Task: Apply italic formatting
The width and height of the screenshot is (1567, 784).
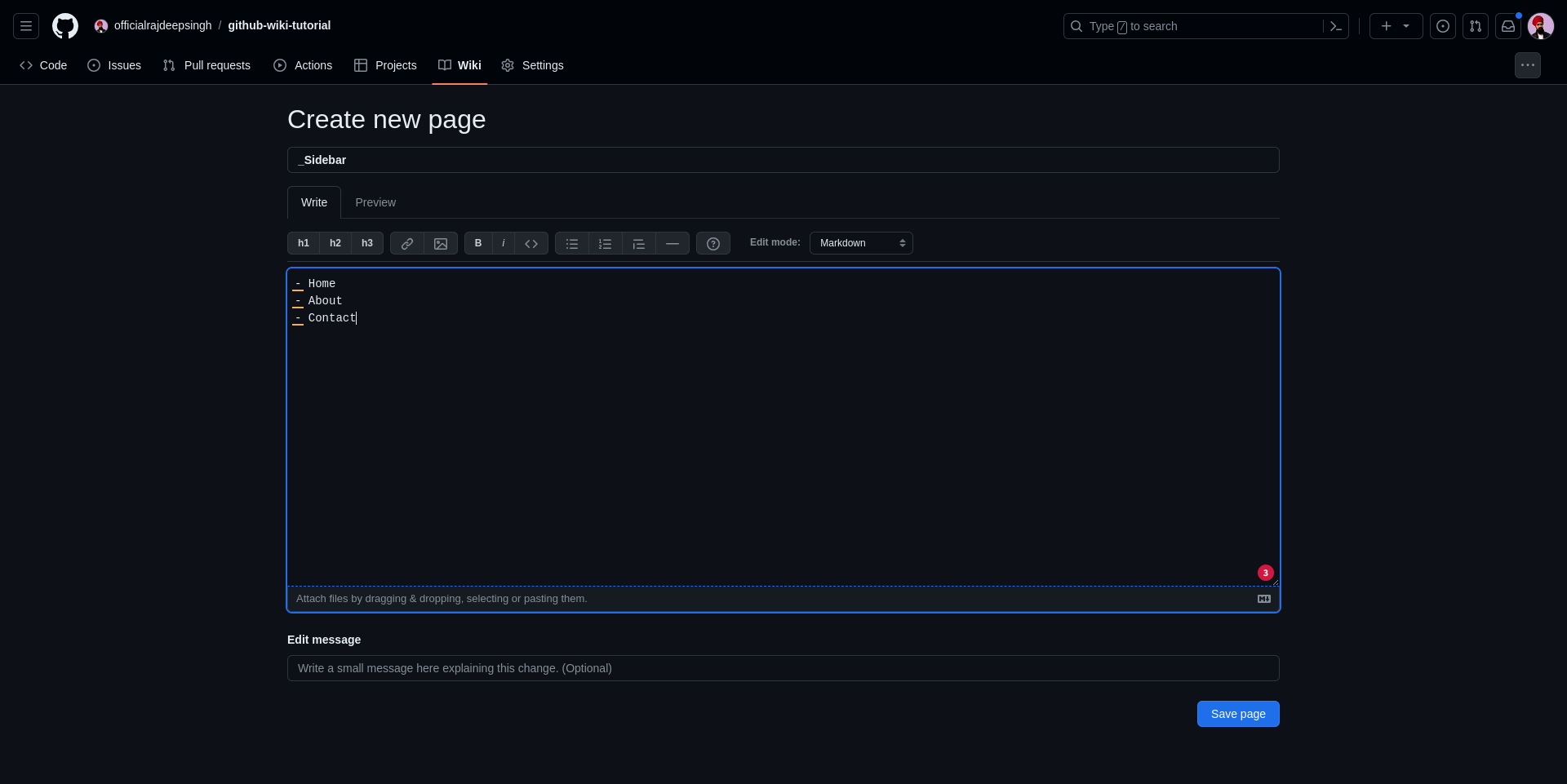Action: pos(504,243)
